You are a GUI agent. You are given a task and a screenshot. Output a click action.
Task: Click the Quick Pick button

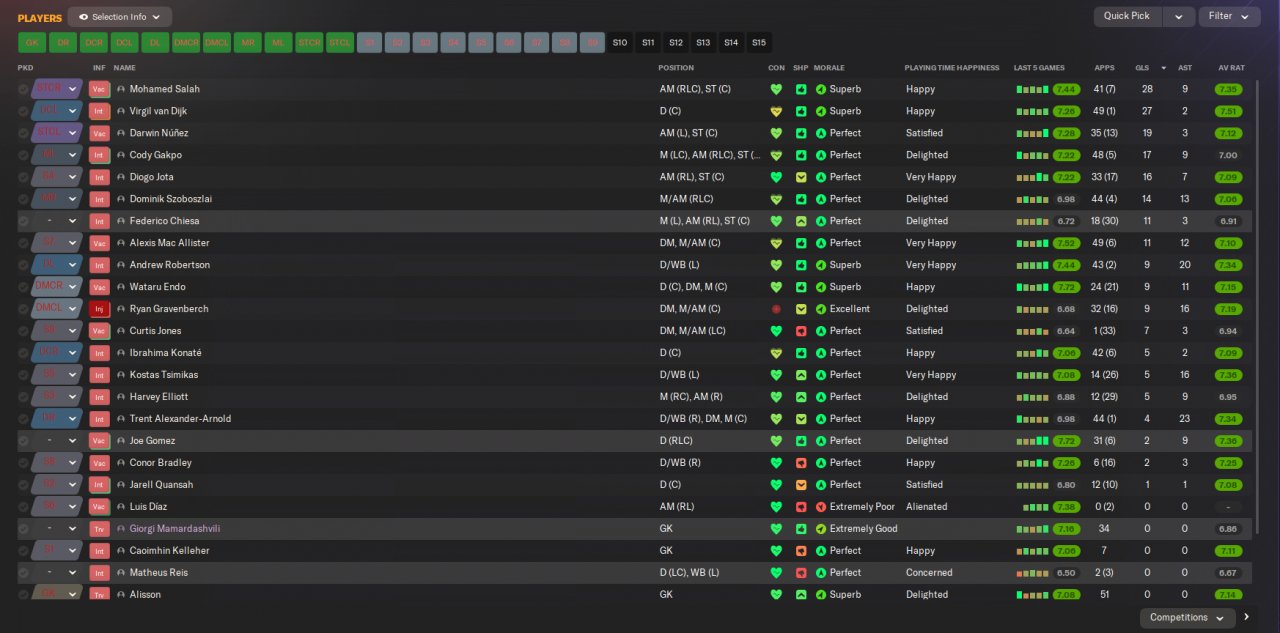(1129, 17)
